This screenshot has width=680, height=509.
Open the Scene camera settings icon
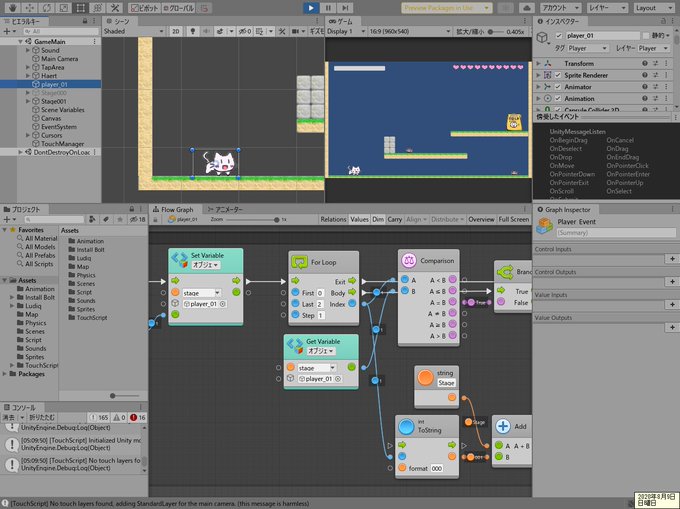[297, 31]
